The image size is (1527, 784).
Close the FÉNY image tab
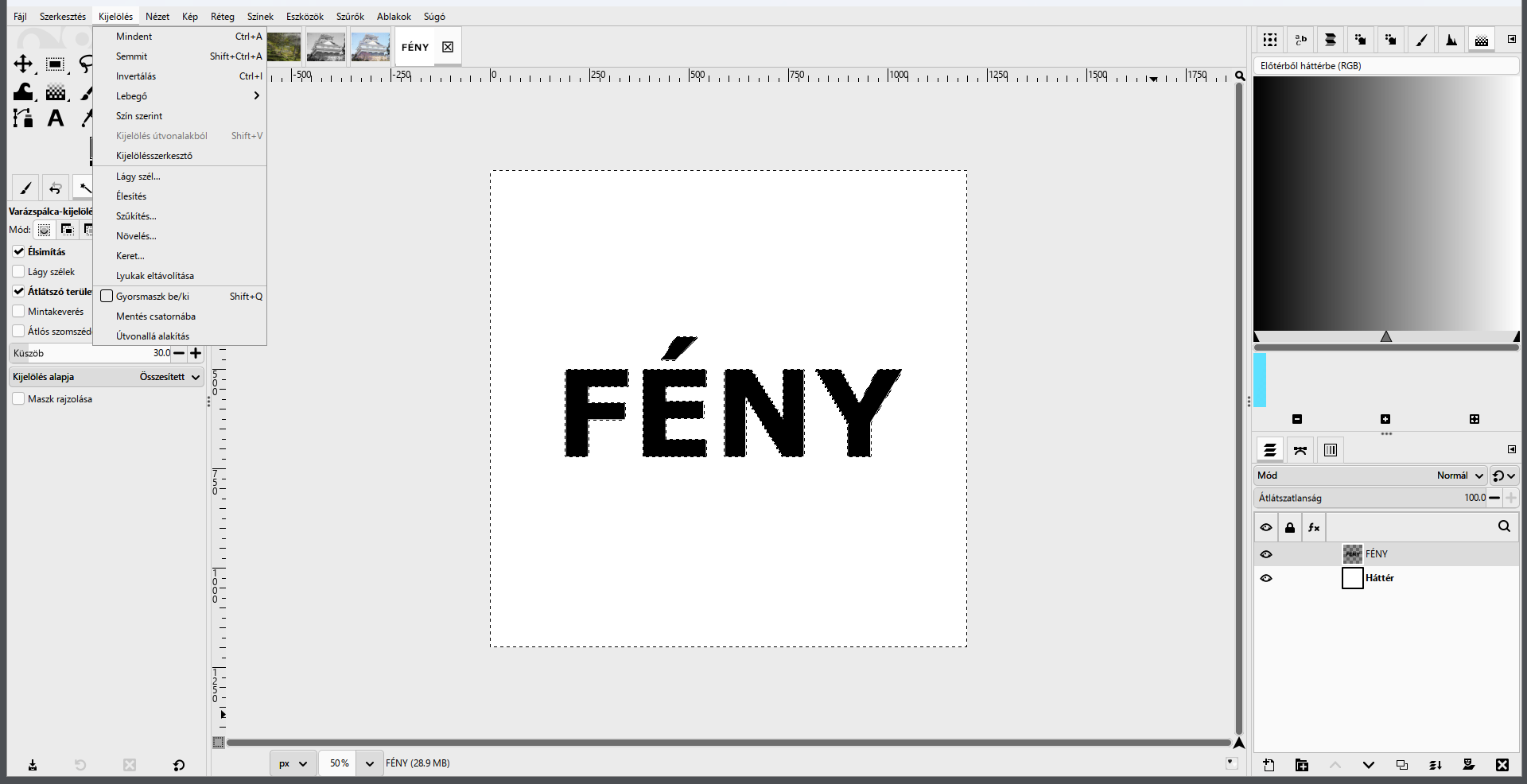[448, 47]
